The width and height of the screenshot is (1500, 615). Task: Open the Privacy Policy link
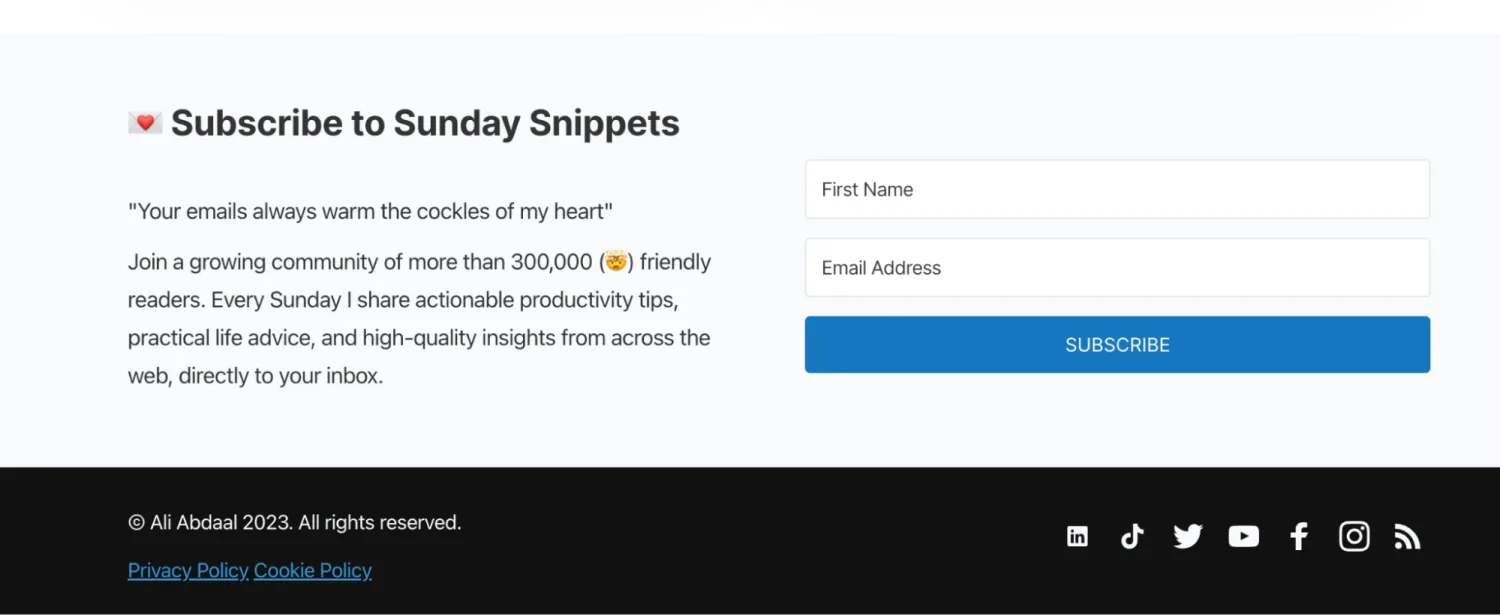tap(188, 571)
